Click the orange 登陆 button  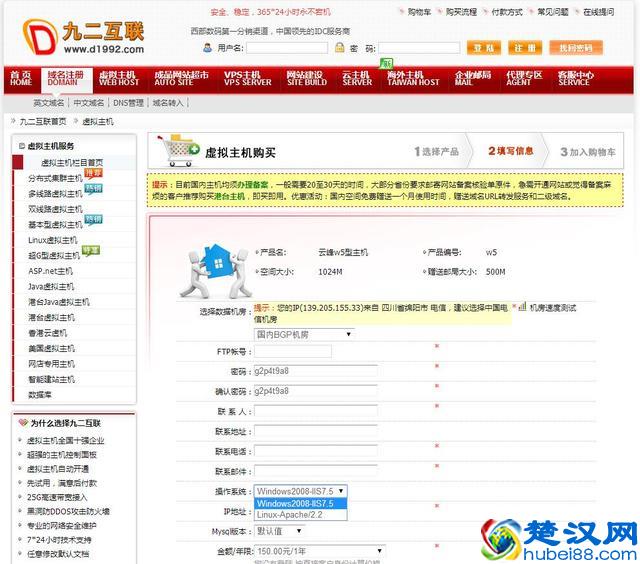click(x=484, y=48)
